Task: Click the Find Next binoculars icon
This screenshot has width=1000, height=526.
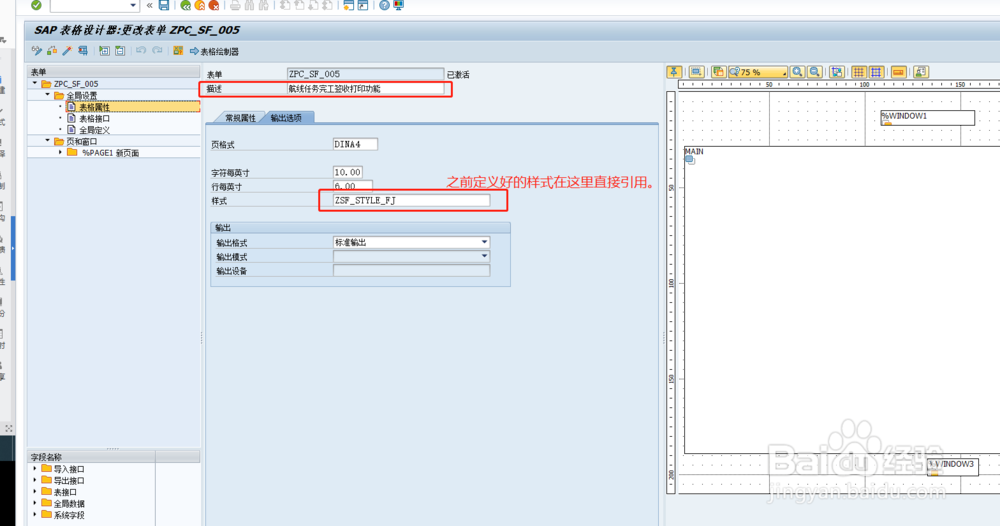Action: coord(263,5)
